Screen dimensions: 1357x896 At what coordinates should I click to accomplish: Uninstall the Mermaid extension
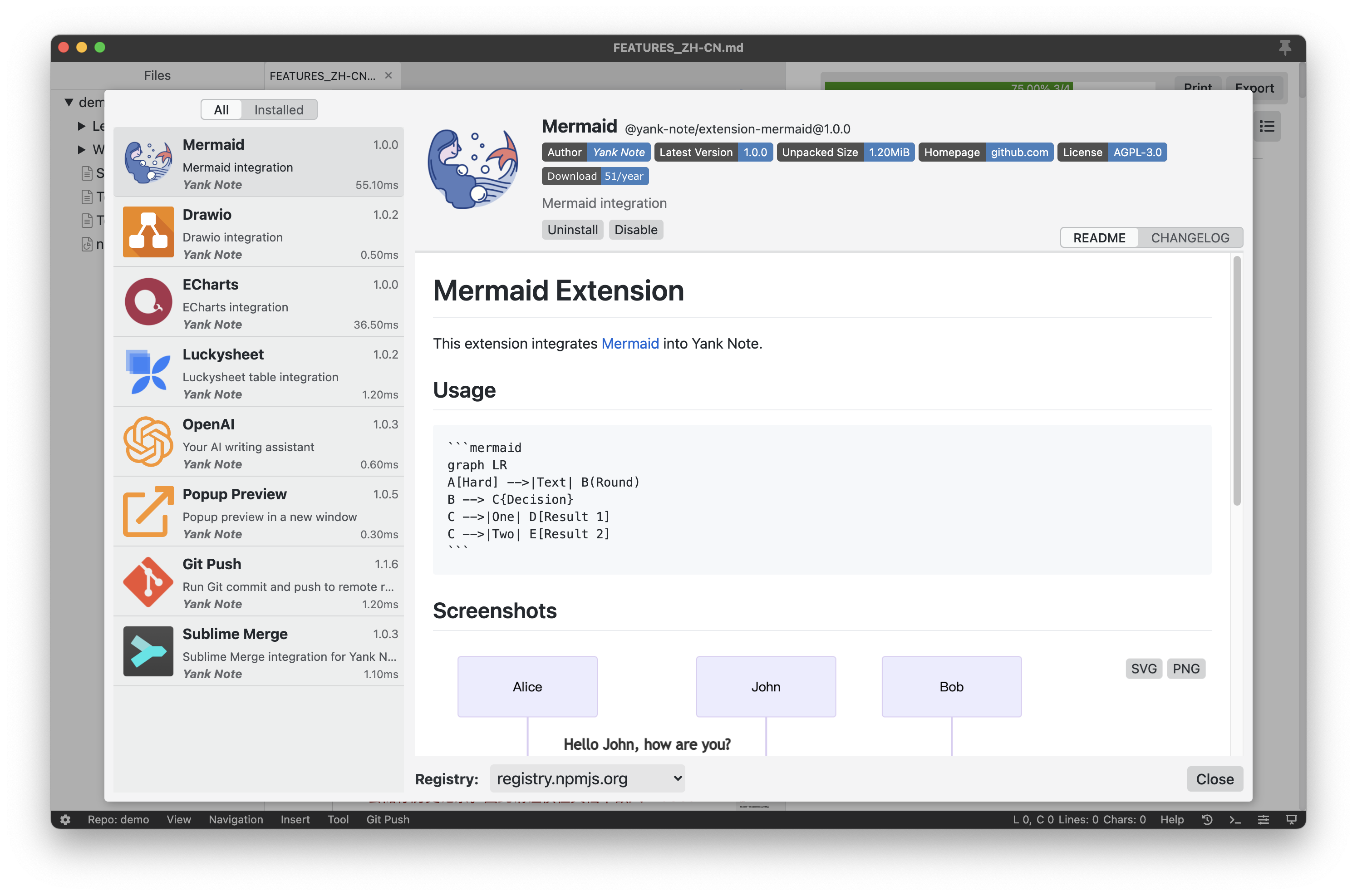coord(571,229)
